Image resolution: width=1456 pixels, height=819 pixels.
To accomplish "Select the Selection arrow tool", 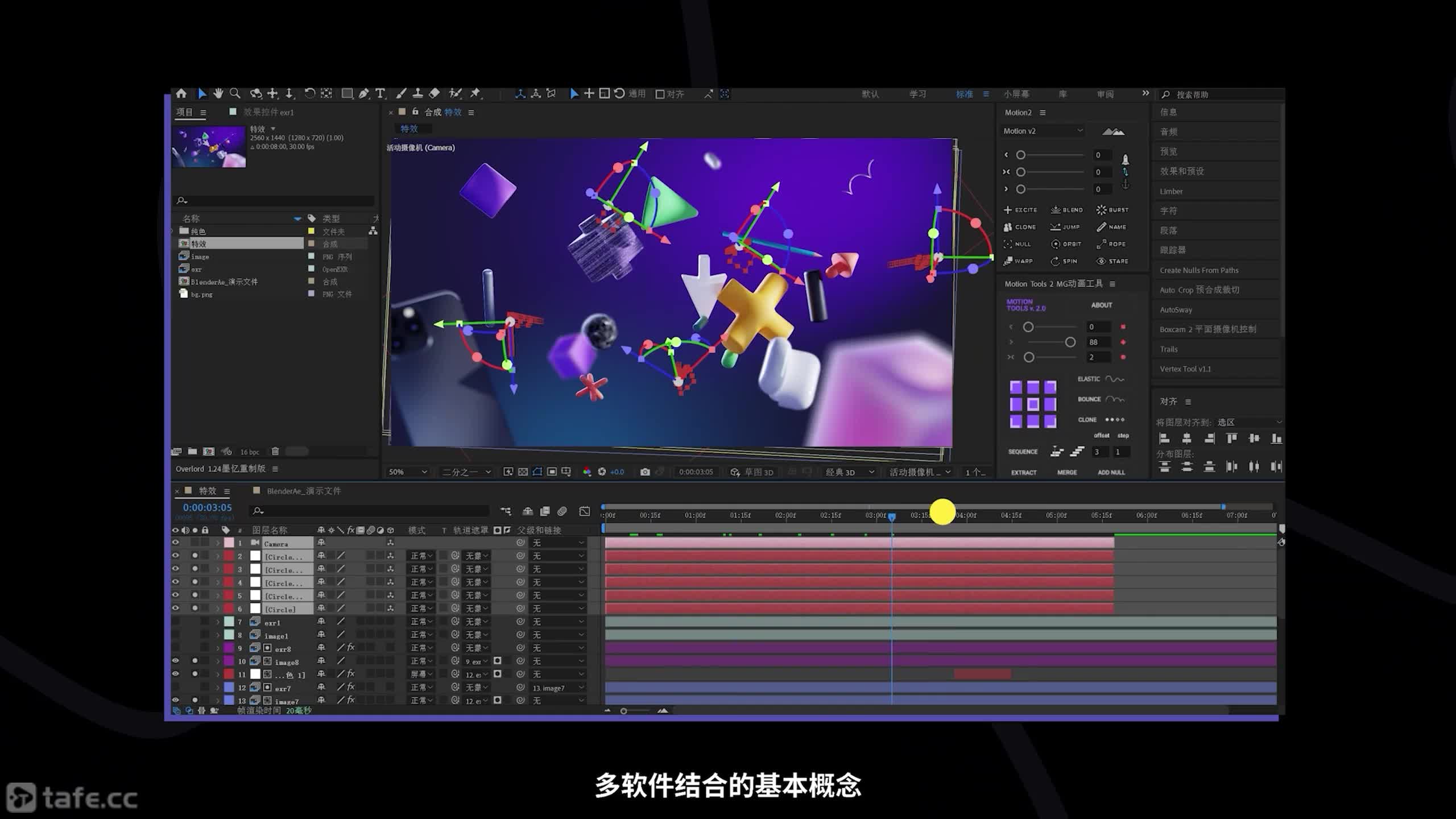I will tap(201, 93).
